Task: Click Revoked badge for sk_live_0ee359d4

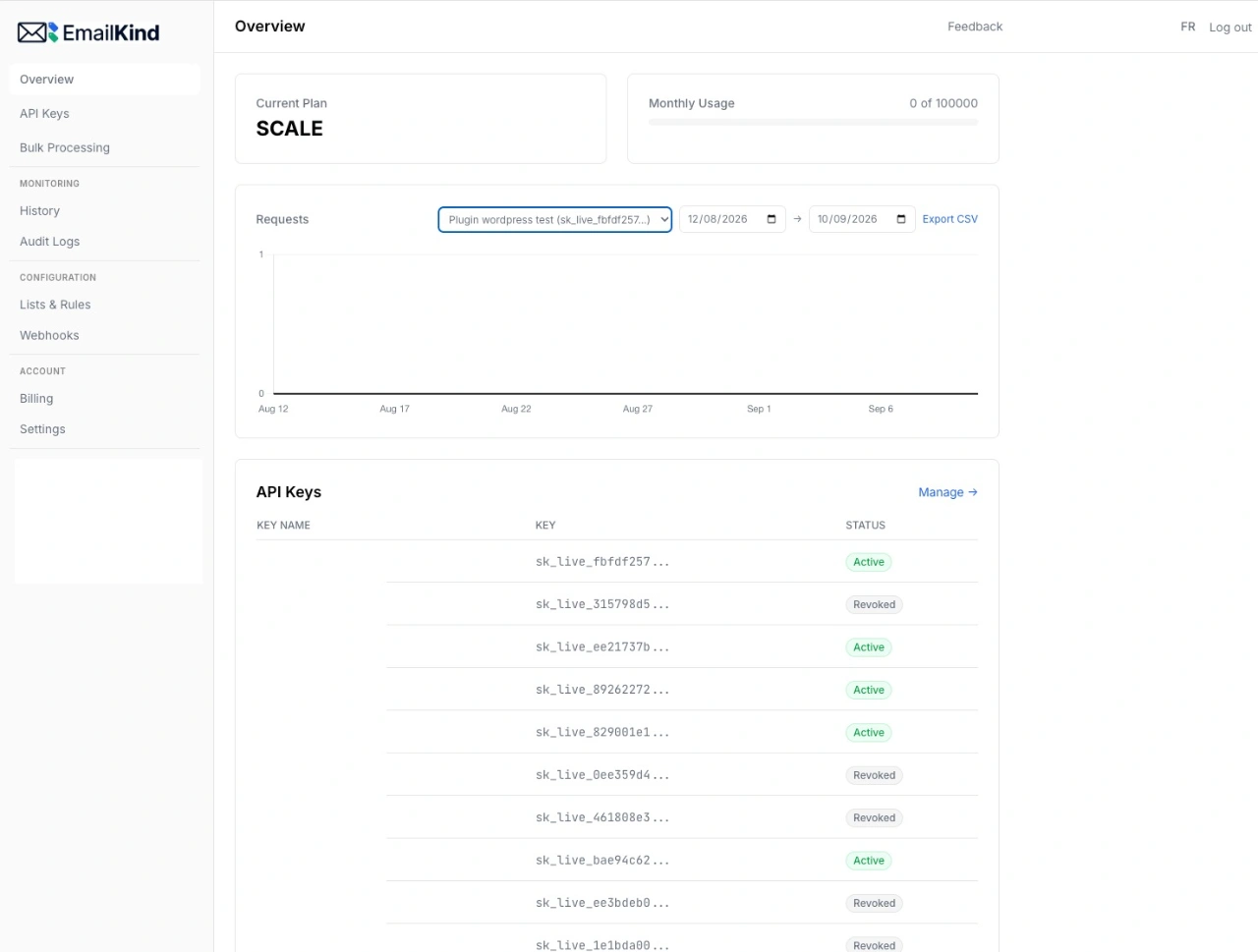Action: [874, 775]
